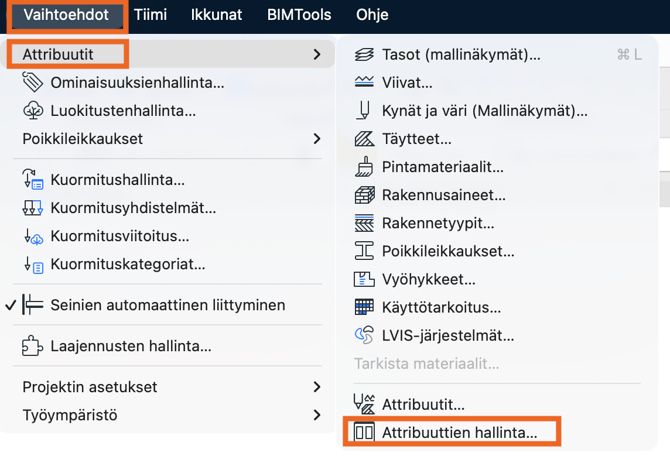Screen dimensions: 670x466
Task: Choose Luokitustenhallinta... menu entry
Action: pyautogui.click(x=168, y=111)
